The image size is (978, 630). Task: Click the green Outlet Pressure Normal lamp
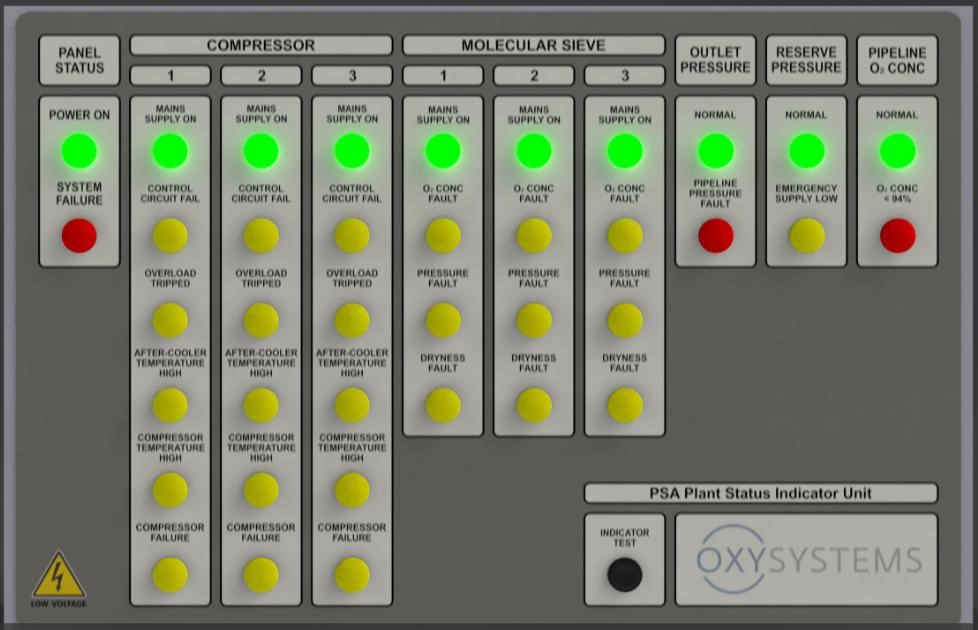coord(716,151)
